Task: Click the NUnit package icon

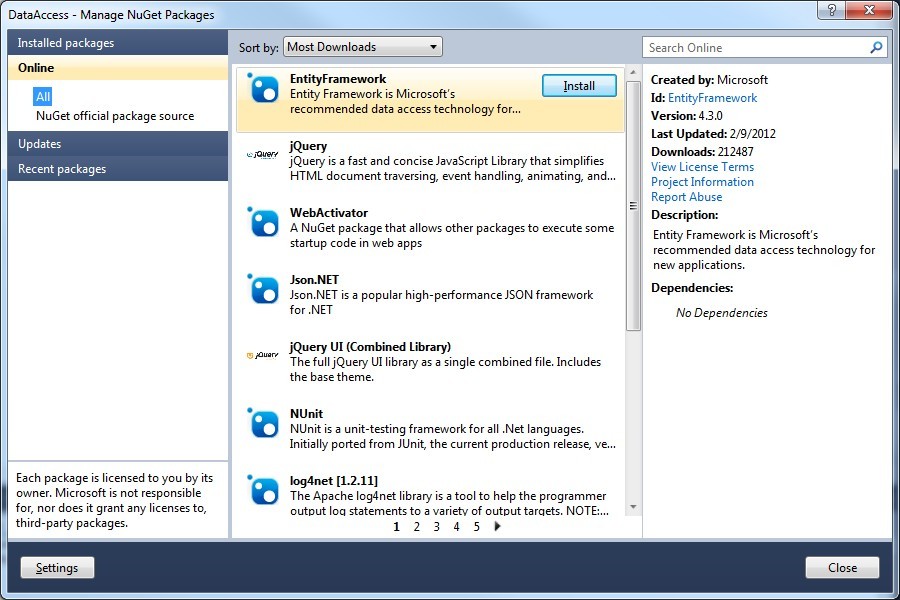Action: click(x=263, y=423)
